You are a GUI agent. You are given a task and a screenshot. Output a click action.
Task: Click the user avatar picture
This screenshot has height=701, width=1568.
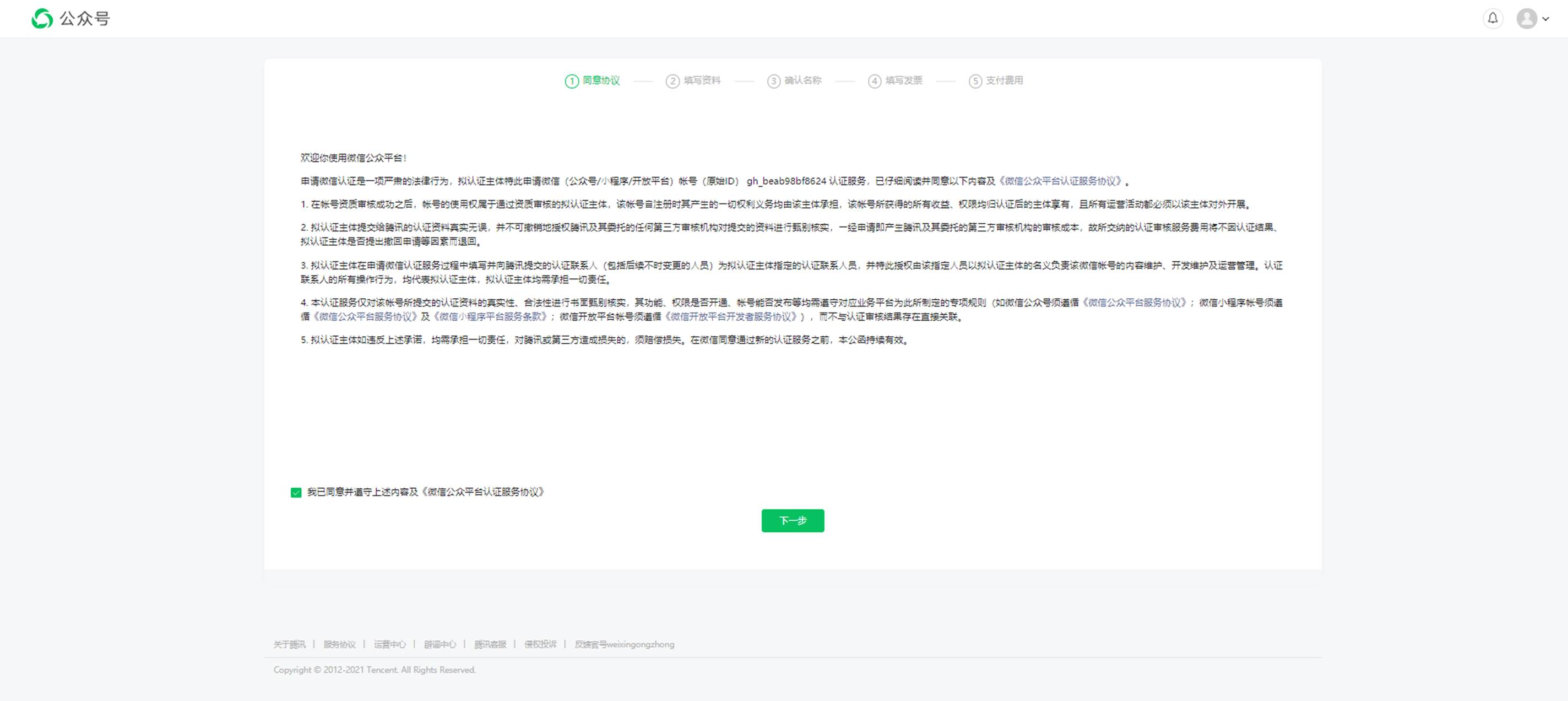click(1527, 18)
